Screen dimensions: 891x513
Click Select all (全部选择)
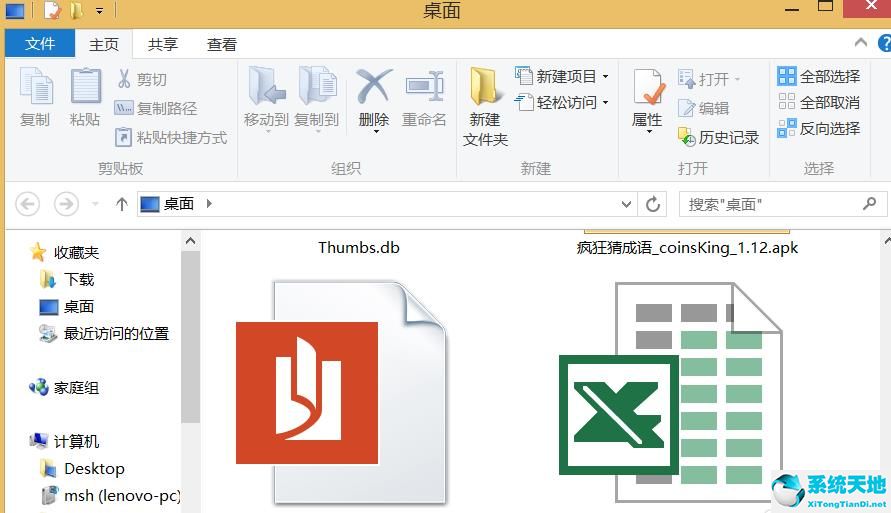818,76
